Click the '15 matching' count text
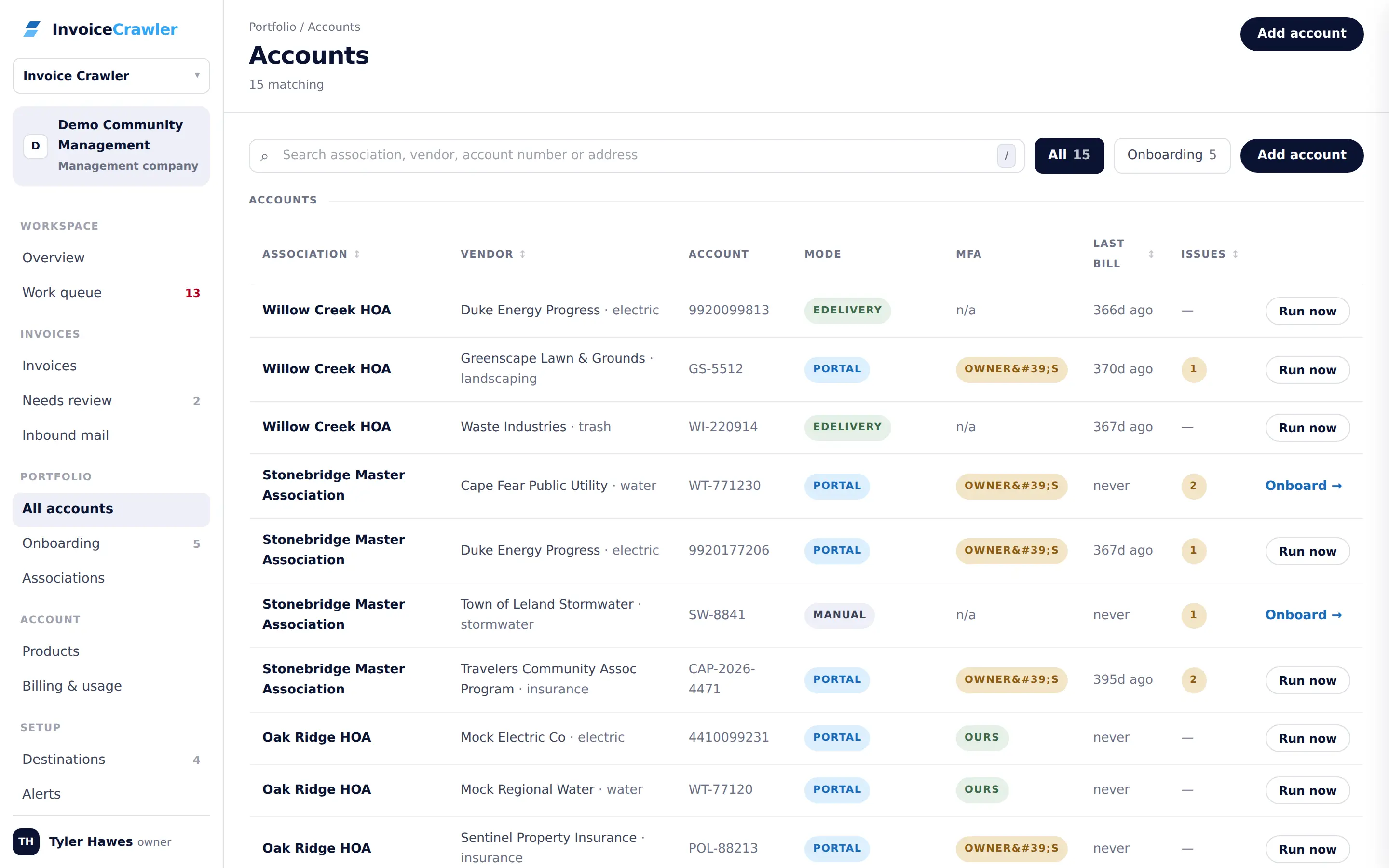 coord(286,85)
